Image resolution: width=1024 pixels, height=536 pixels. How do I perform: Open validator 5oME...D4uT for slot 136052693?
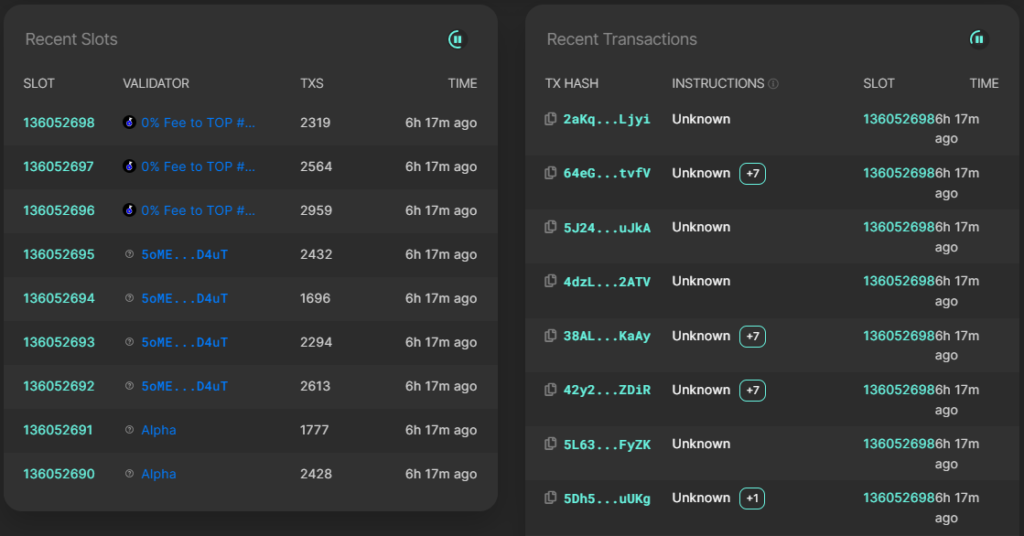[x=184, y=342]
